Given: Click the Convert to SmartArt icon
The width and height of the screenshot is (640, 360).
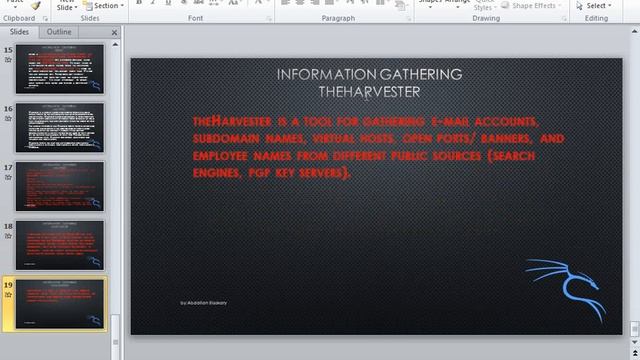Looking at the screenshot, I should pos(400,6).
